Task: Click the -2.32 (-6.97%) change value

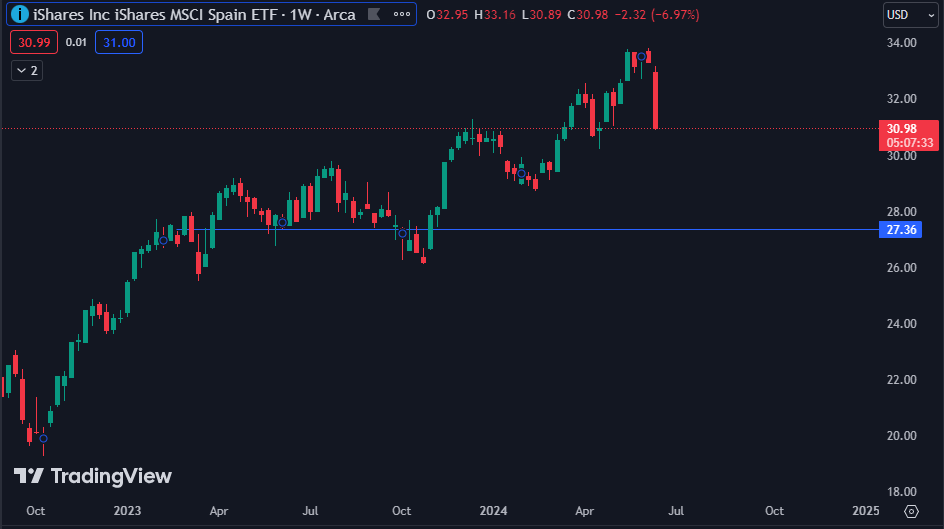Action: (657, 14)
